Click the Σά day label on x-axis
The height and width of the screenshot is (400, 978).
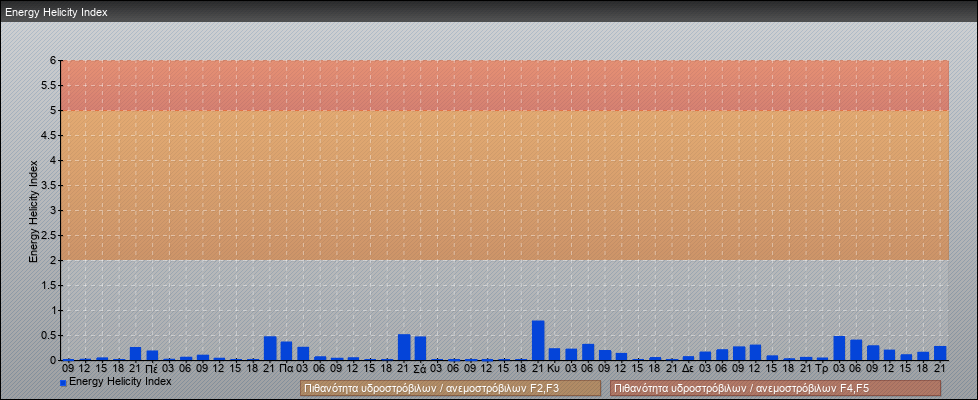pyautogui.click(x=420, y=369)
